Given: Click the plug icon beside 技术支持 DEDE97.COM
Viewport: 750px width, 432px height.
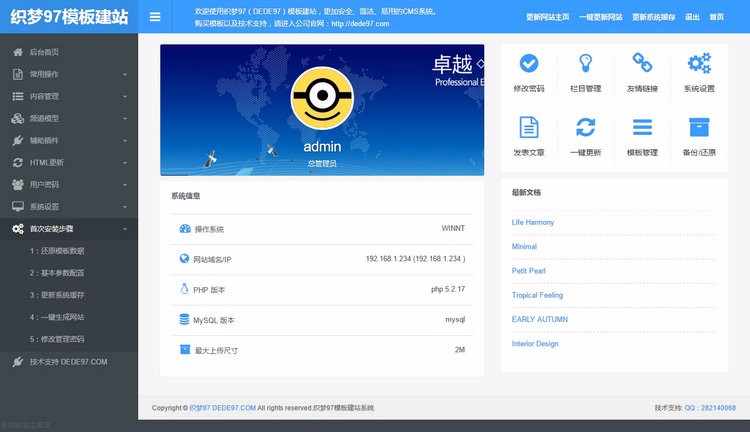Looking at the screenshot, I should tap(18, 362).
